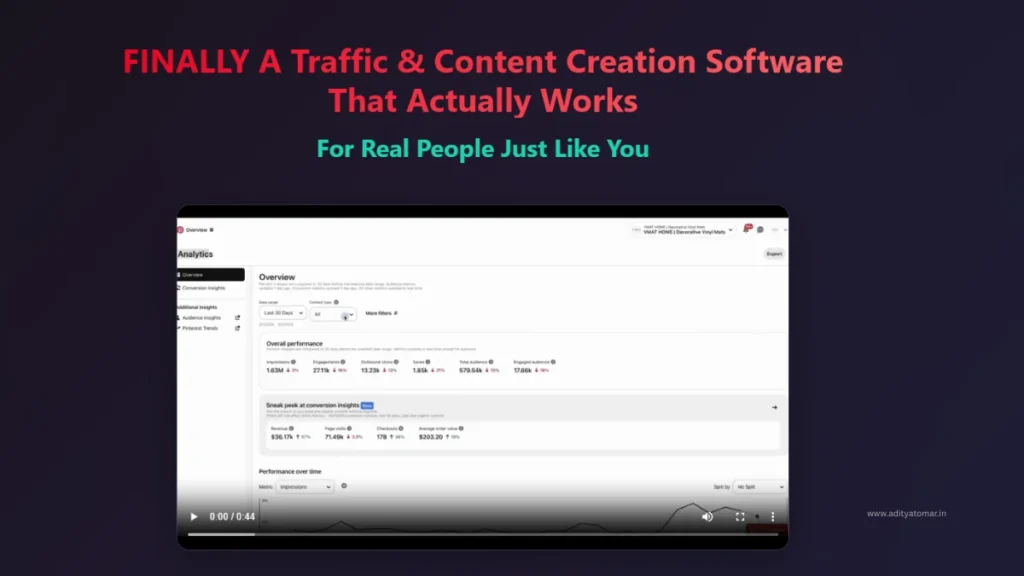Click the info icon beside Impressions stat

(x=293, y=362)
